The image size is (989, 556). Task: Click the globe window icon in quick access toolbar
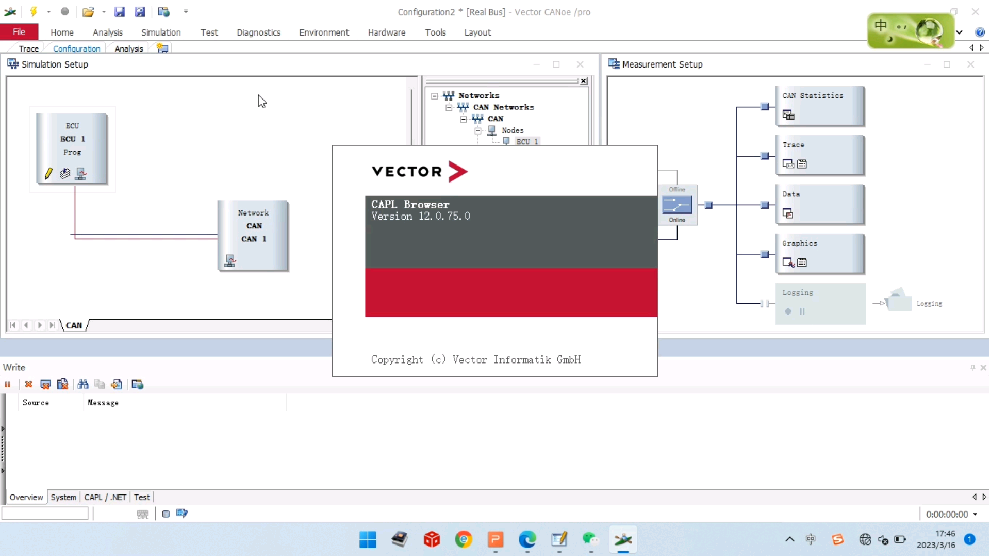163,11
